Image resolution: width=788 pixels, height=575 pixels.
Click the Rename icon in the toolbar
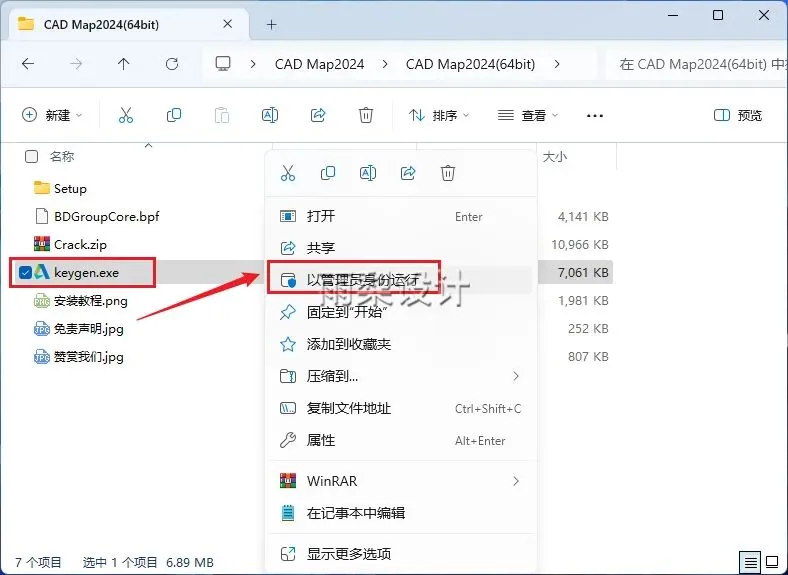[x=270, y=115]
